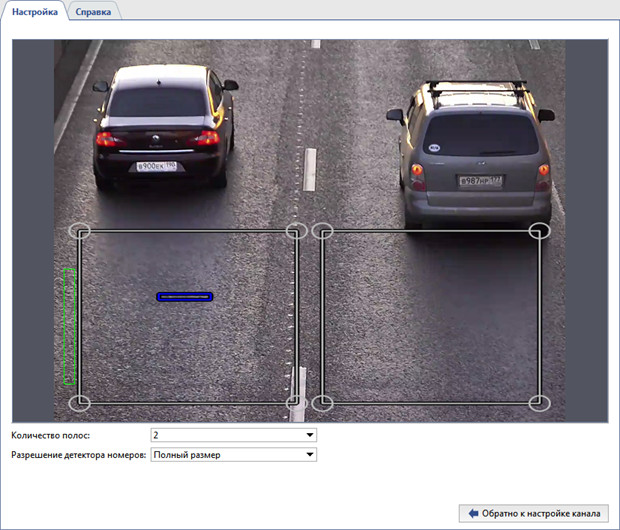
Task: Expand the Разрешение детектора номеров dropdown
Action: (233, 455)
